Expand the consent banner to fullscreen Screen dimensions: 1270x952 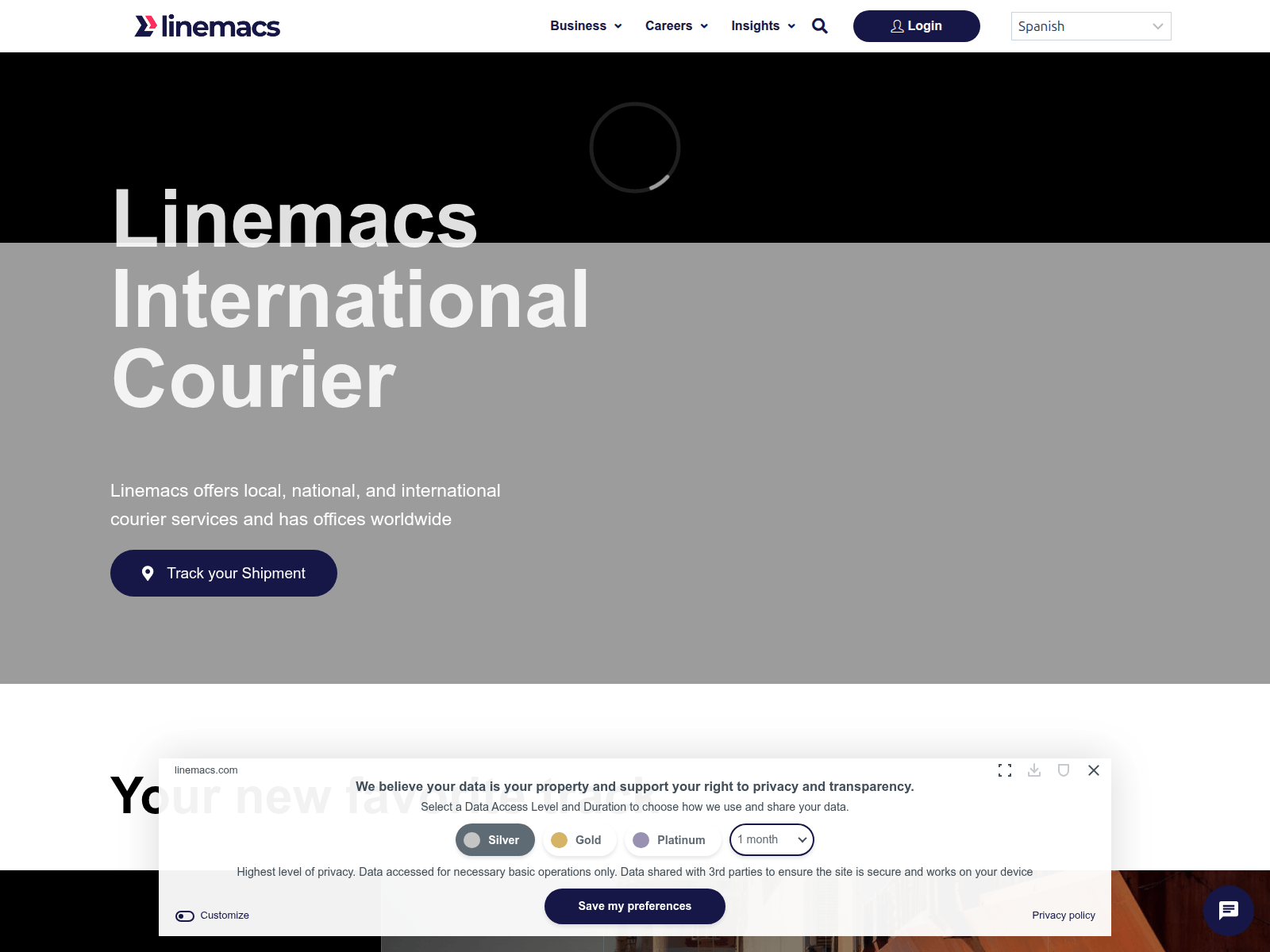point(1005,770)
